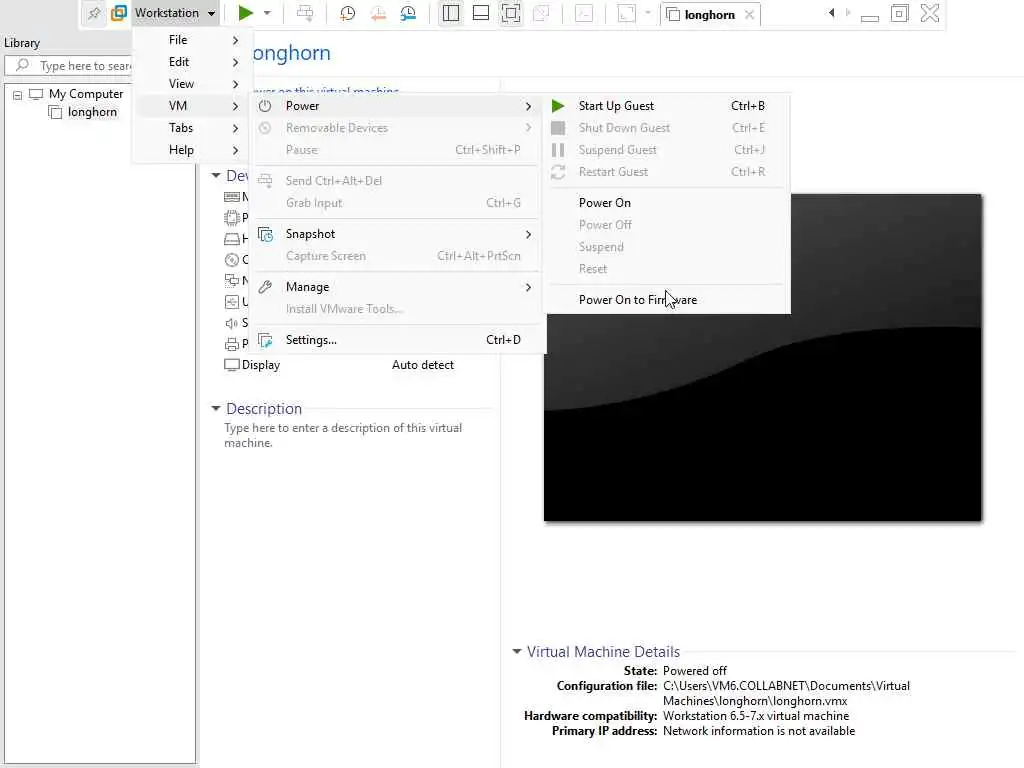Click the Printer device icon

pyautogui.click(x=232, y=344)
